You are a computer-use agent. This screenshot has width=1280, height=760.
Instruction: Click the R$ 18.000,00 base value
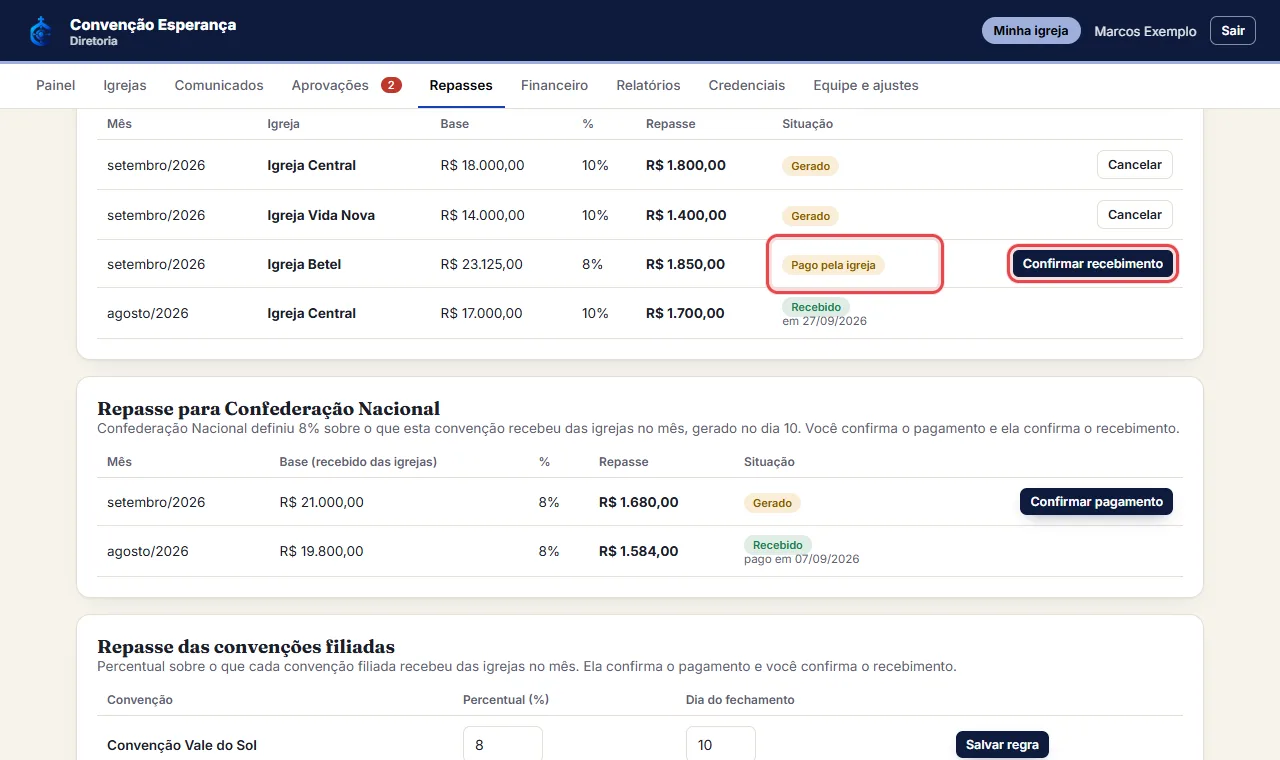[482, 165]
